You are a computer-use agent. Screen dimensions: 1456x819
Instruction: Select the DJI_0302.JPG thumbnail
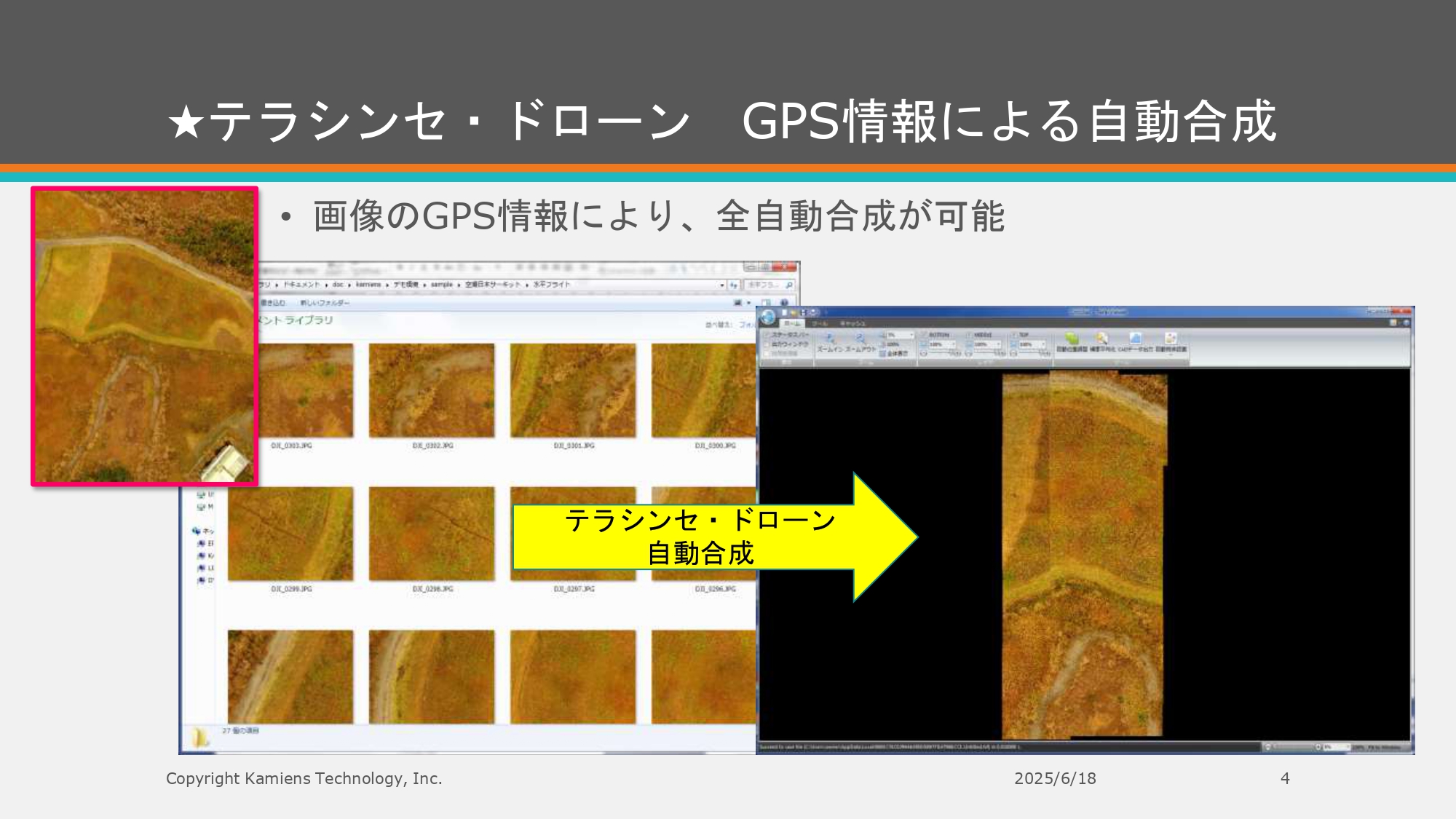point(432,391)
